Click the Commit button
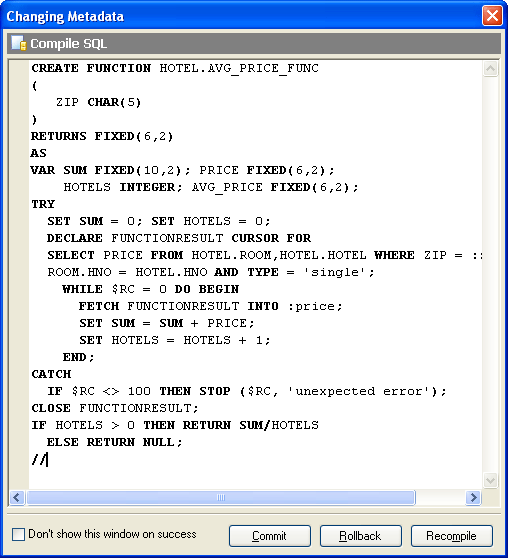The height and width of the screenshot is (558, 508). [x=269, y=536]
